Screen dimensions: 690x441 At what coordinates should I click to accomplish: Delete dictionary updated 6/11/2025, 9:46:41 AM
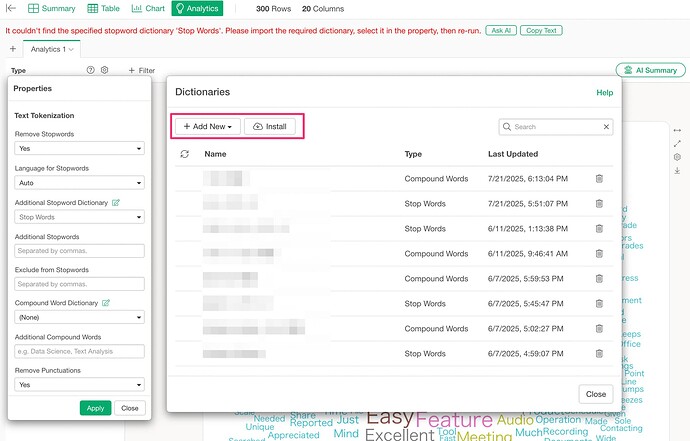(x=599, y=254)
